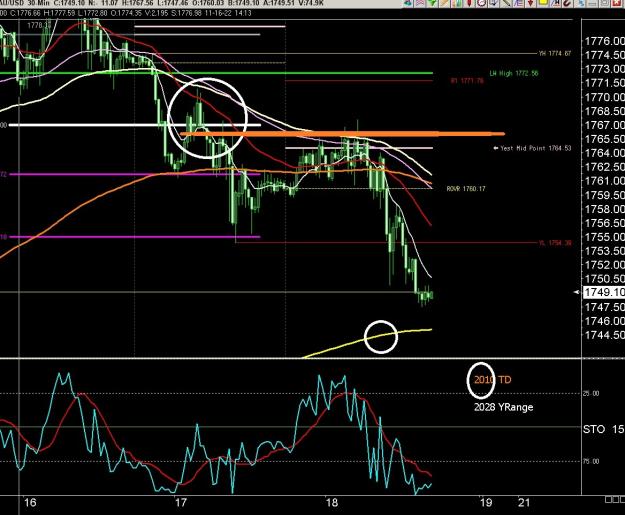Click the date label 21 on the time axis
Screen dimensions: 625x515
pos(524,502)
